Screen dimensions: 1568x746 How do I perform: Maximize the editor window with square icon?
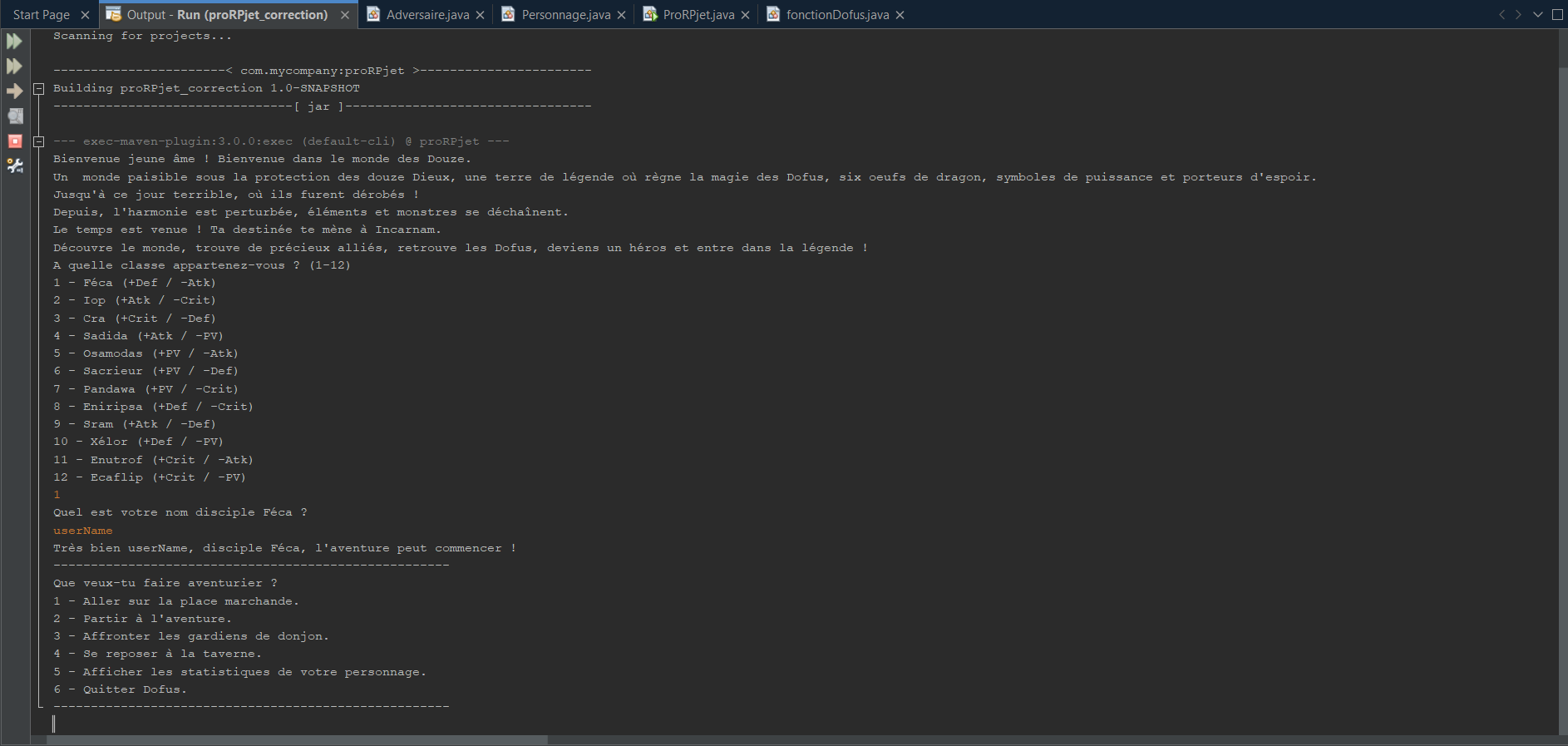[1557, 15]
